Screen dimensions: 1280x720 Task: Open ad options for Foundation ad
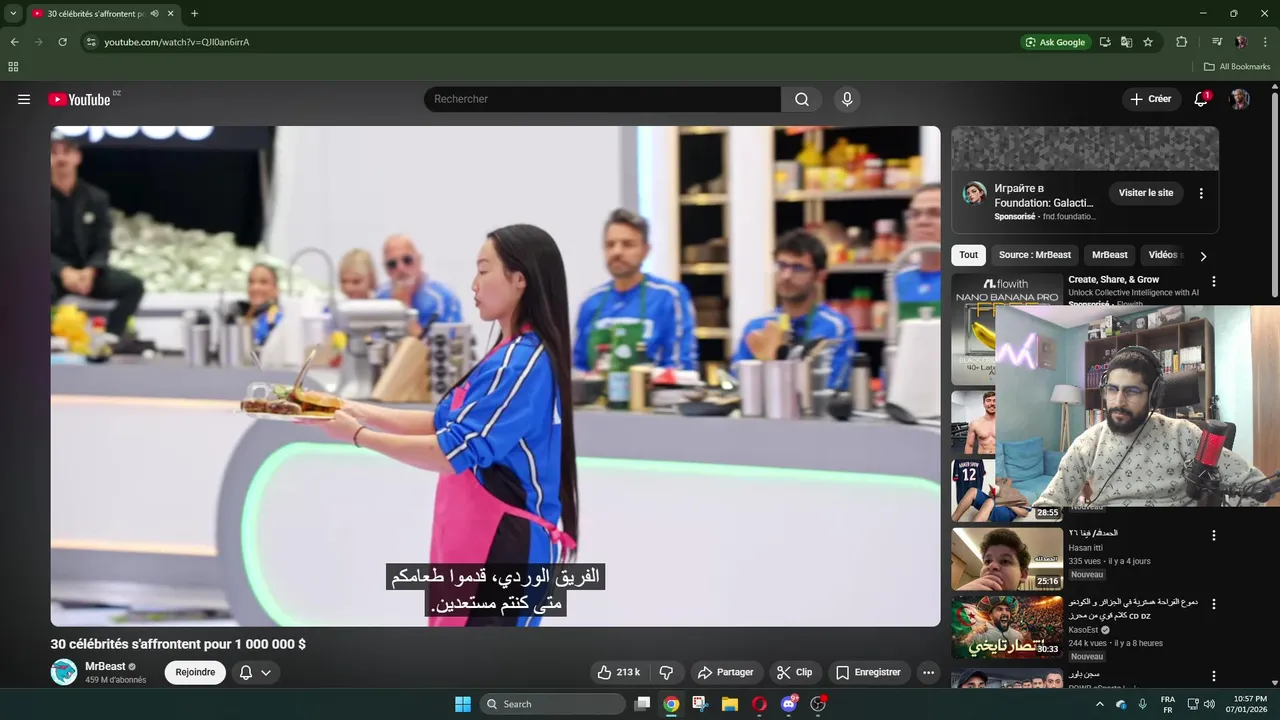point(1201,193)
